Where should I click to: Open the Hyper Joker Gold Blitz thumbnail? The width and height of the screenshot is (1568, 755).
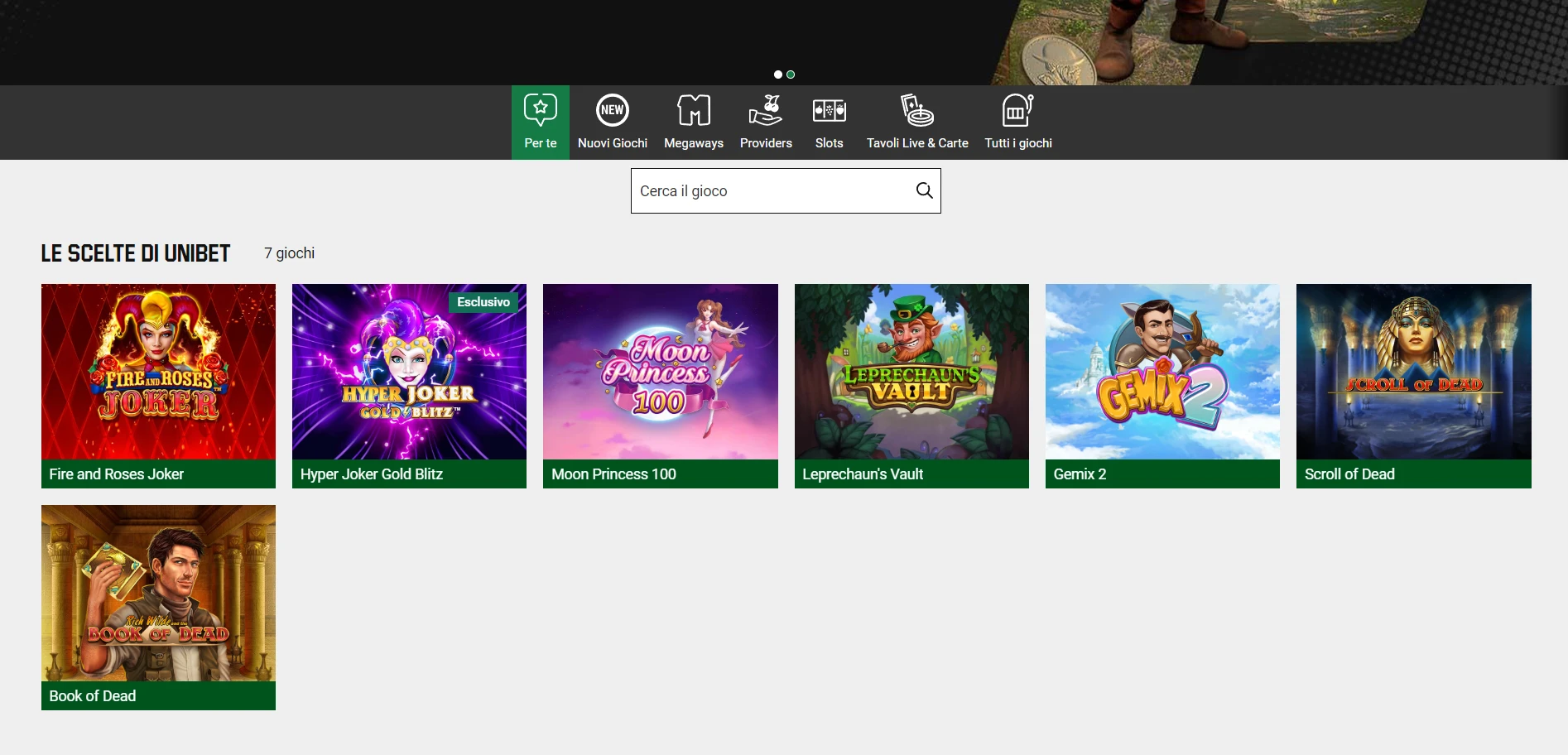pos(409,372)
